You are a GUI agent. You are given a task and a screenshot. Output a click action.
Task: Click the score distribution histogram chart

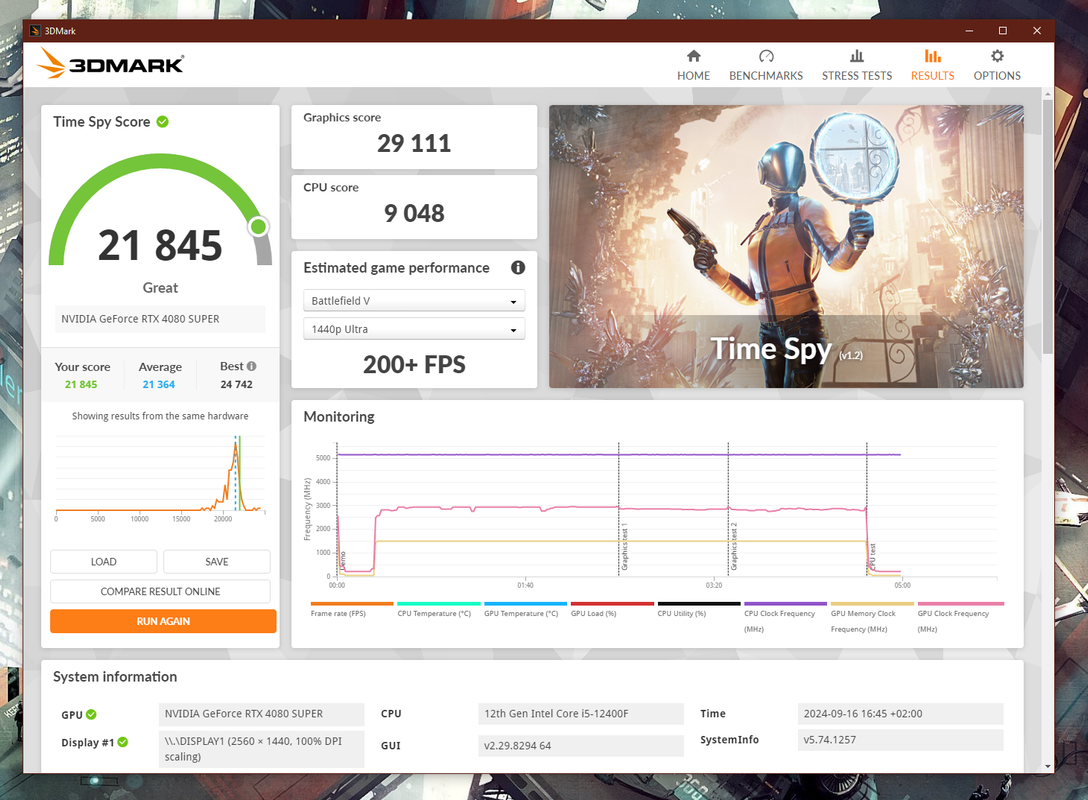click(160, 479)
